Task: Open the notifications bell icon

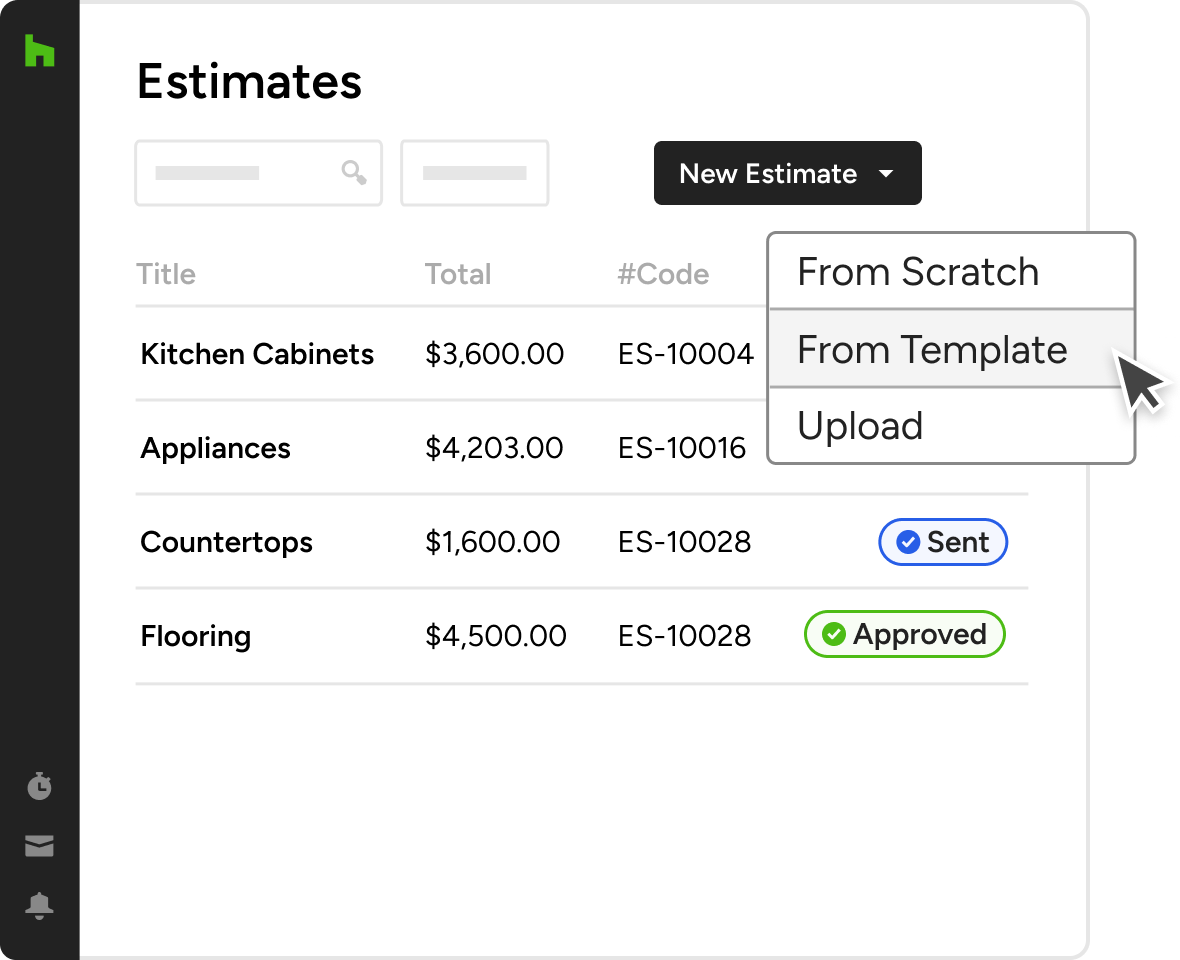Action: (39, 906)
